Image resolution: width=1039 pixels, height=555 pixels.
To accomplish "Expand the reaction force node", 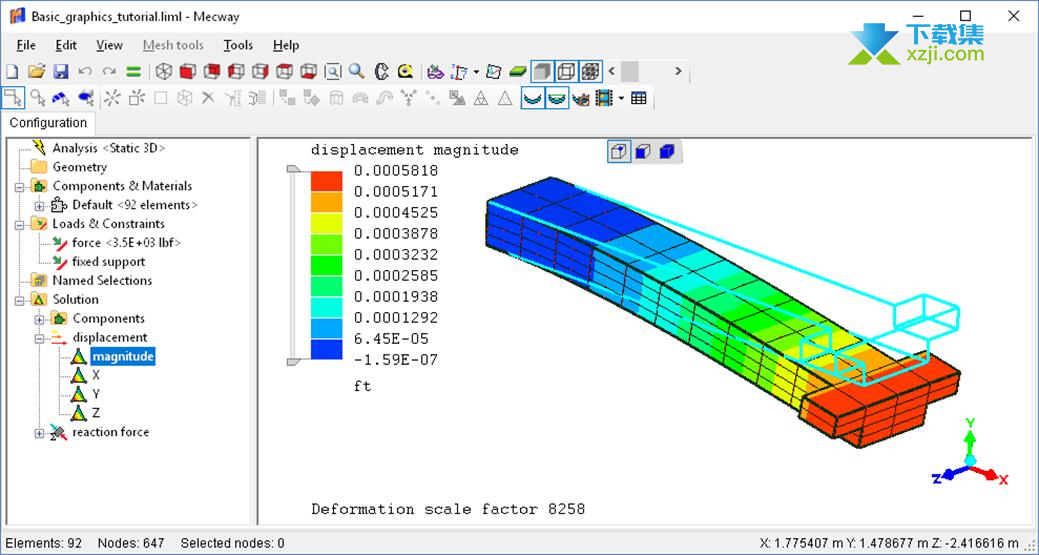I will (40, 434).
